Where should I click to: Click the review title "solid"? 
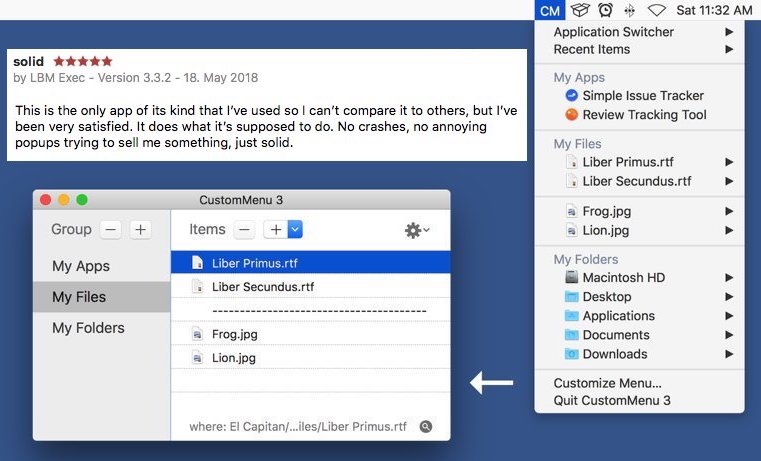[29, 62]
